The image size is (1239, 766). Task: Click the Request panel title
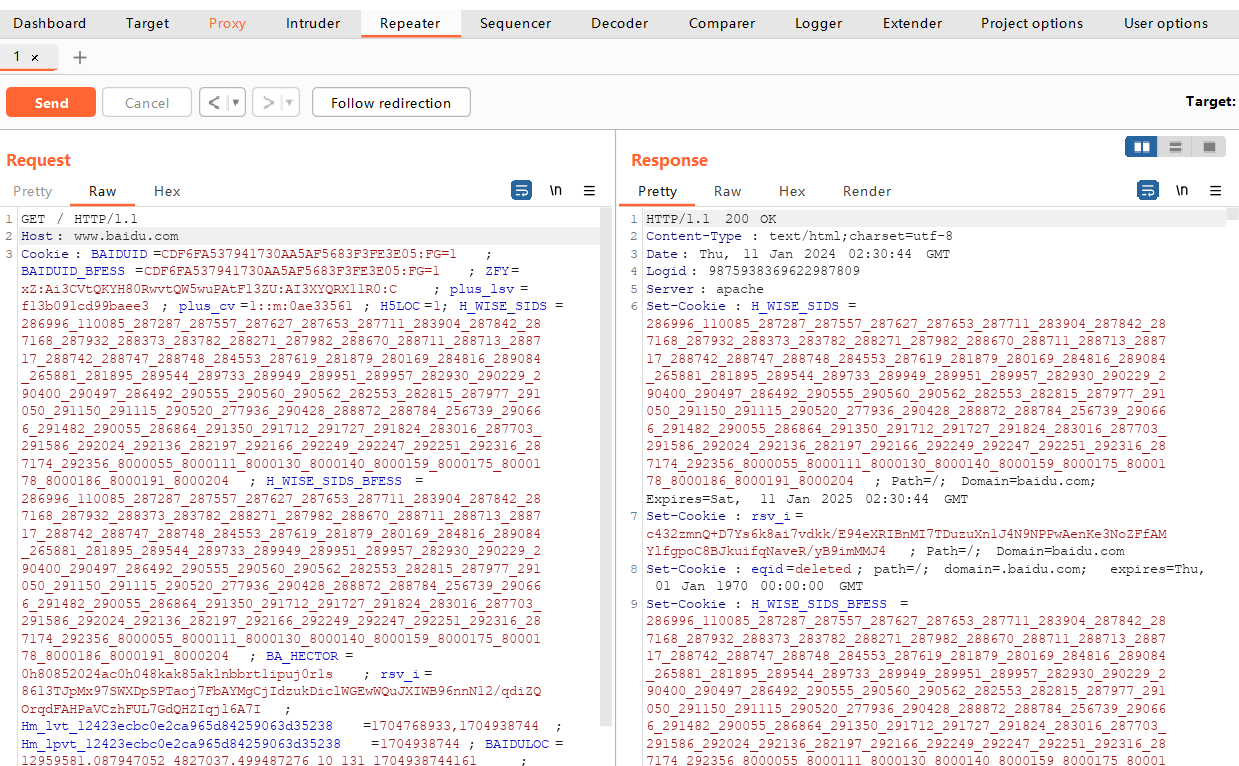pyautogui.click(x=39, y=160)
